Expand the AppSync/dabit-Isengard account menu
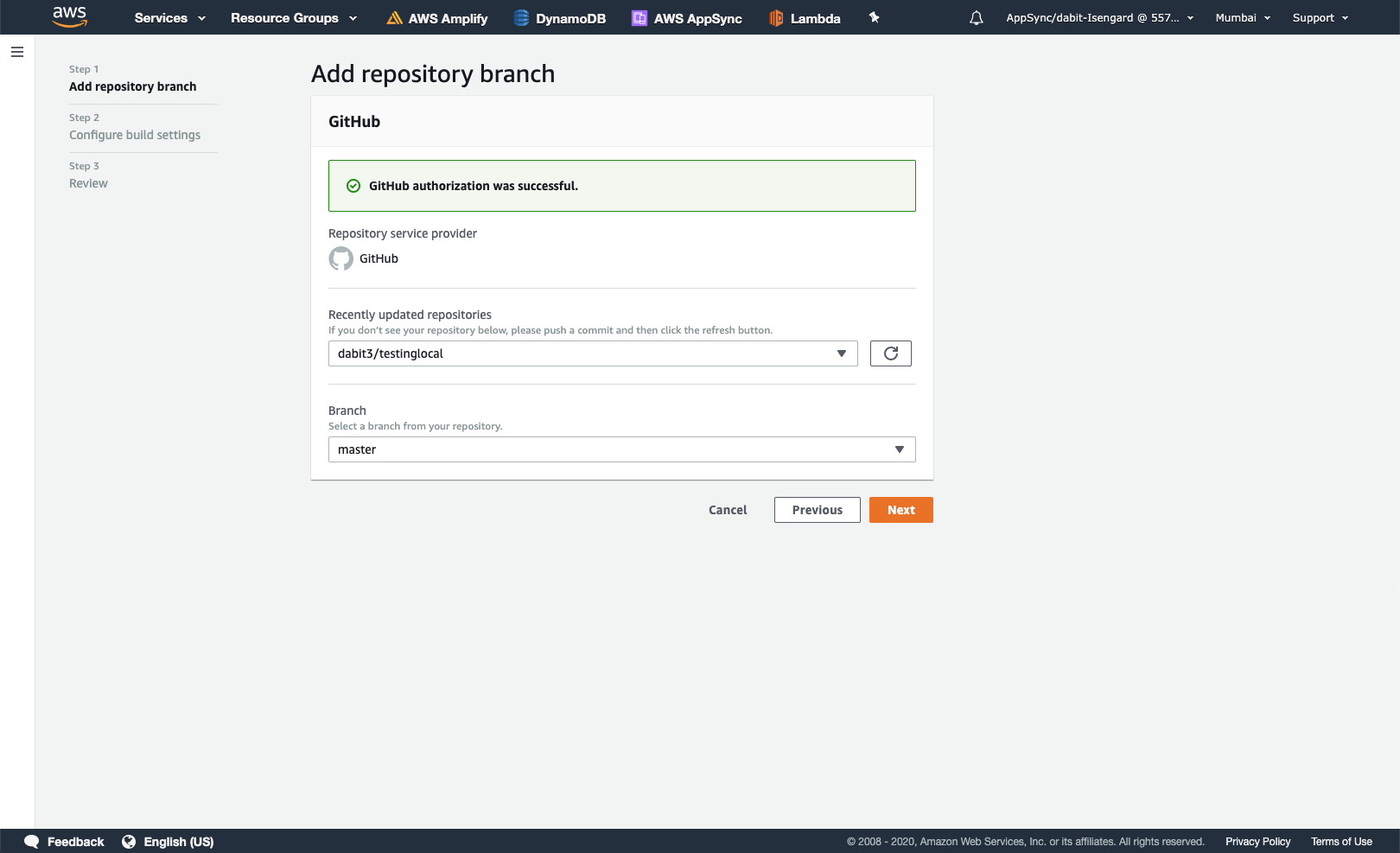The image size is (1400, 853). point(1100,17)
